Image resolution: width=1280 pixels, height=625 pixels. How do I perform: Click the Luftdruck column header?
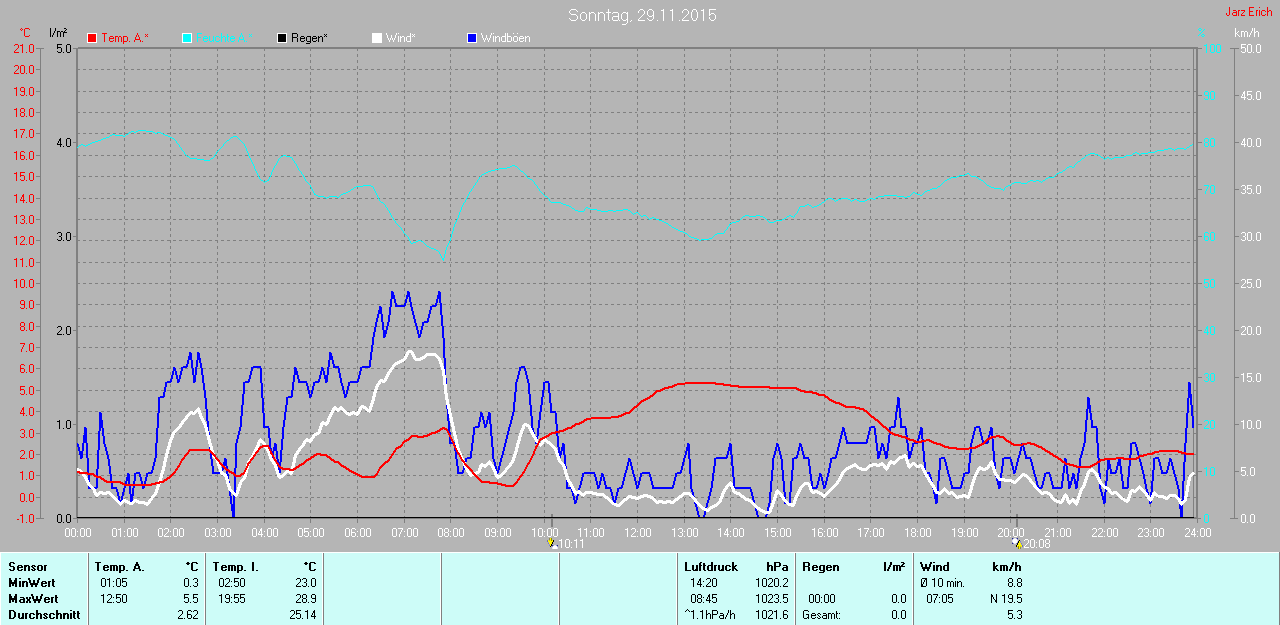click(711, 567)
